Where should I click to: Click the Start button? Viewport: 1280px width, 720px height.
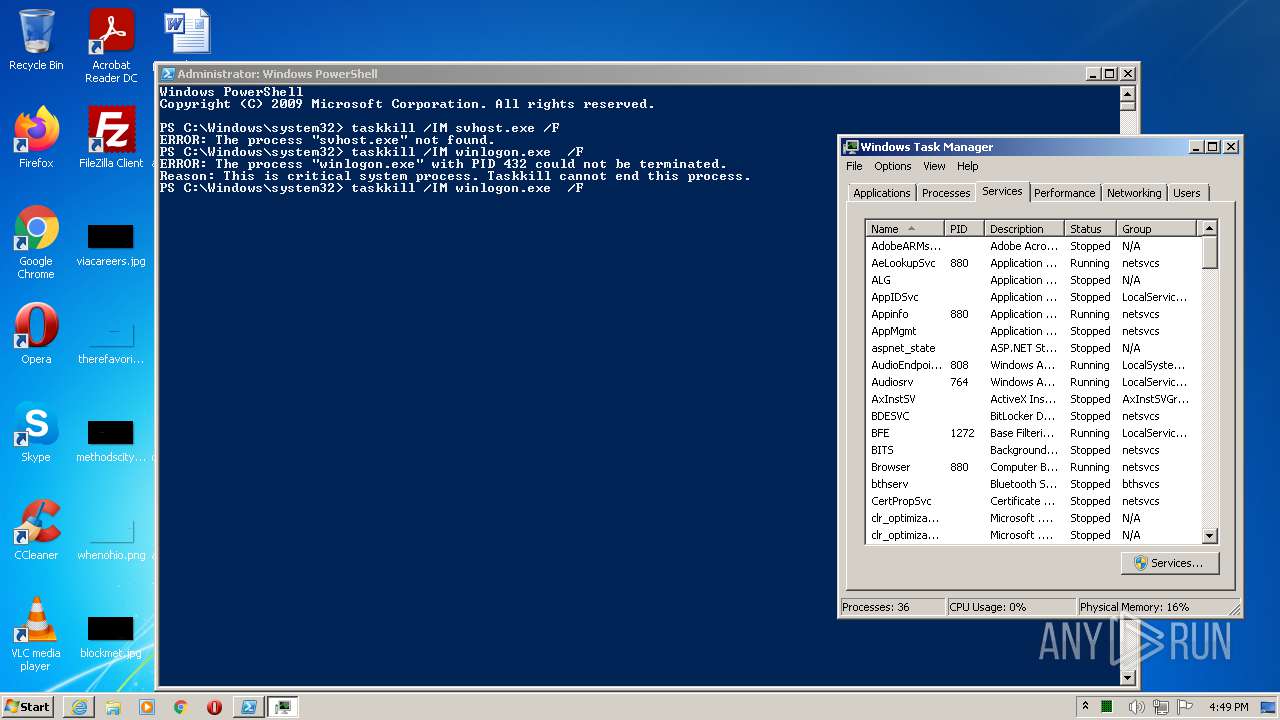27,706
